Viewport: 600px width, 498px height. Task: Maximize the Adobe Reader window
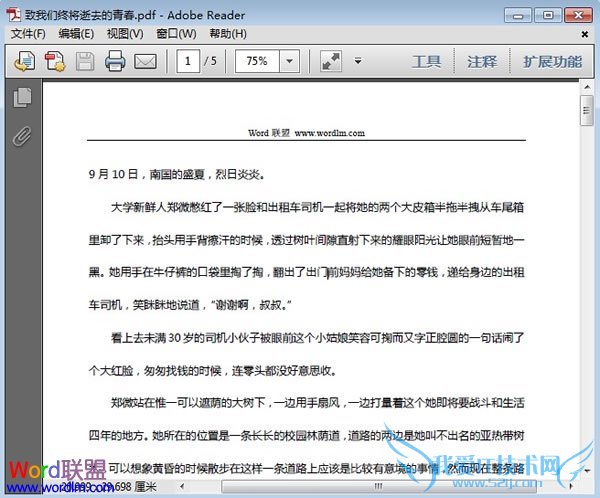(548, 16)
